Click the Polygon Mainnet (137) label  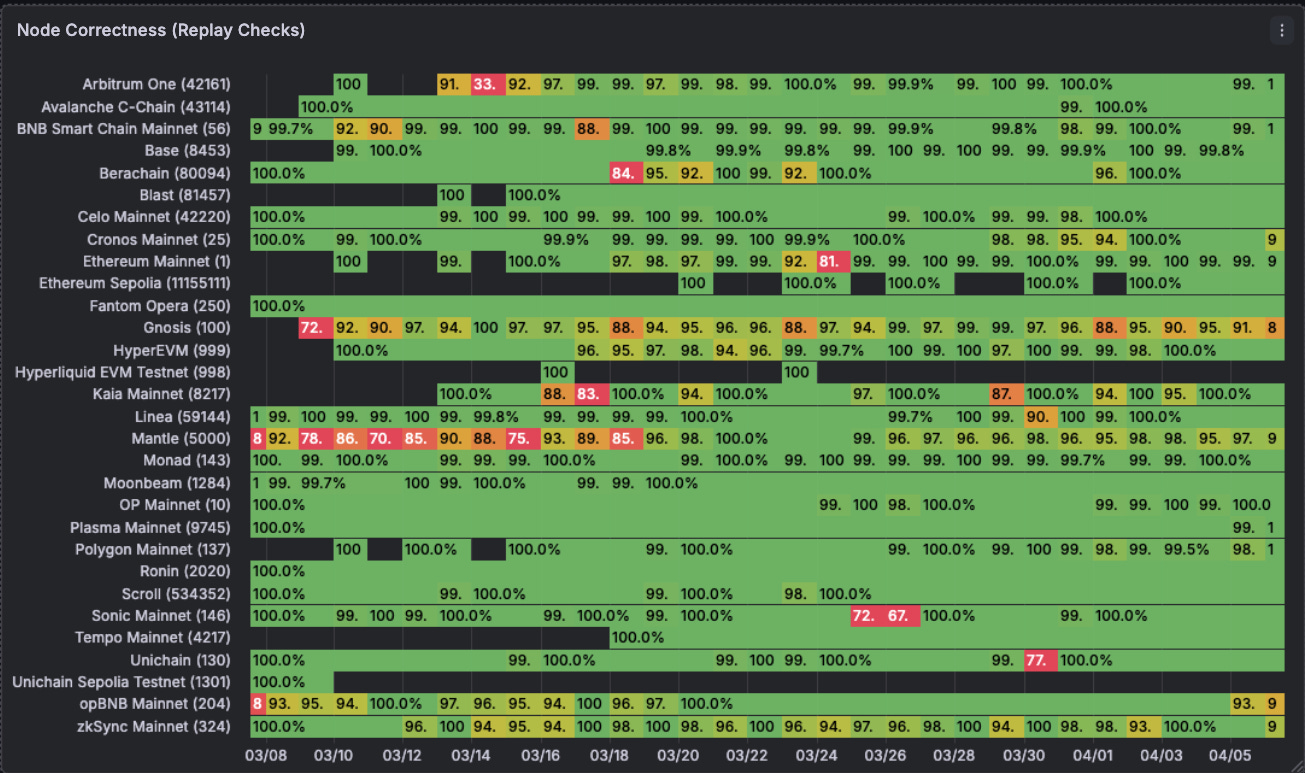point(153,549)
